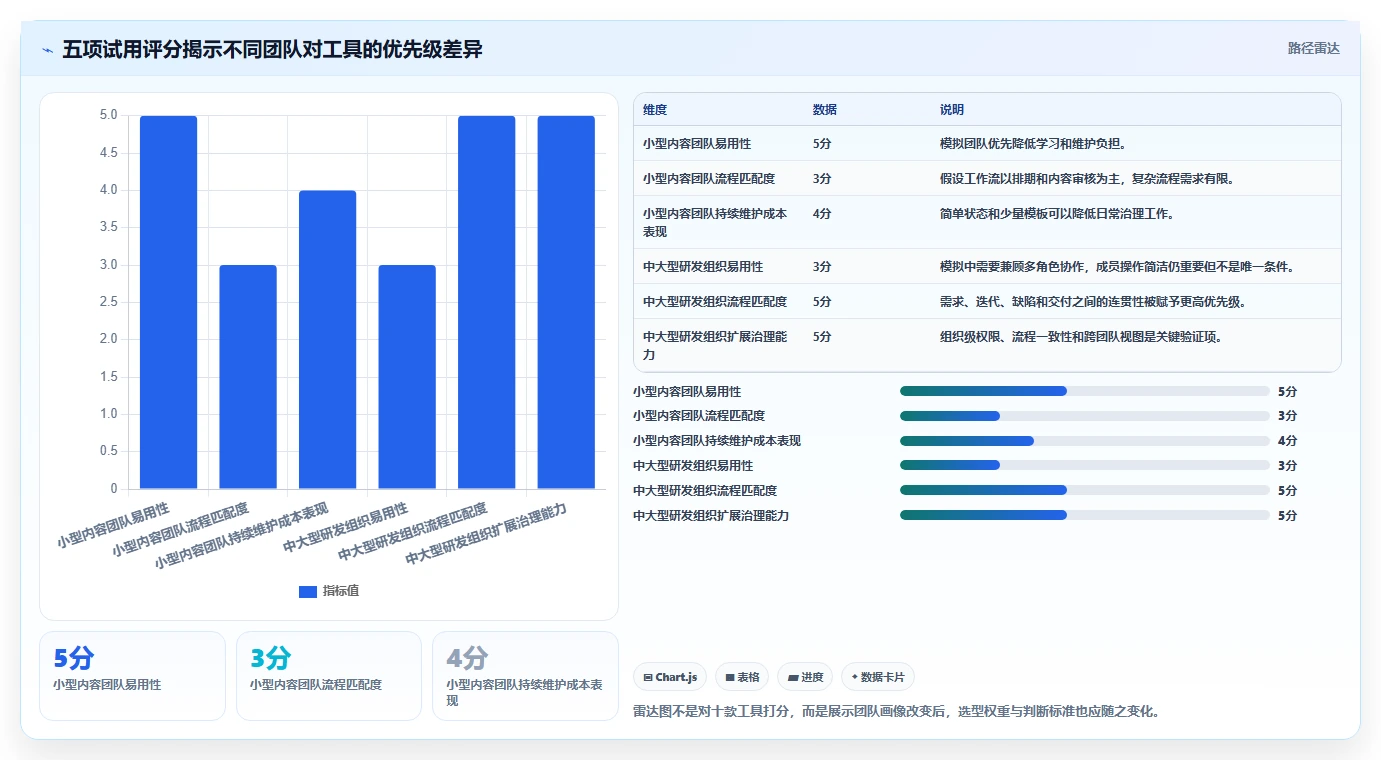Click the 中大型研发组织流程匹配度 chart bar
Viewport: 1381px width, 760px height.
487,302
